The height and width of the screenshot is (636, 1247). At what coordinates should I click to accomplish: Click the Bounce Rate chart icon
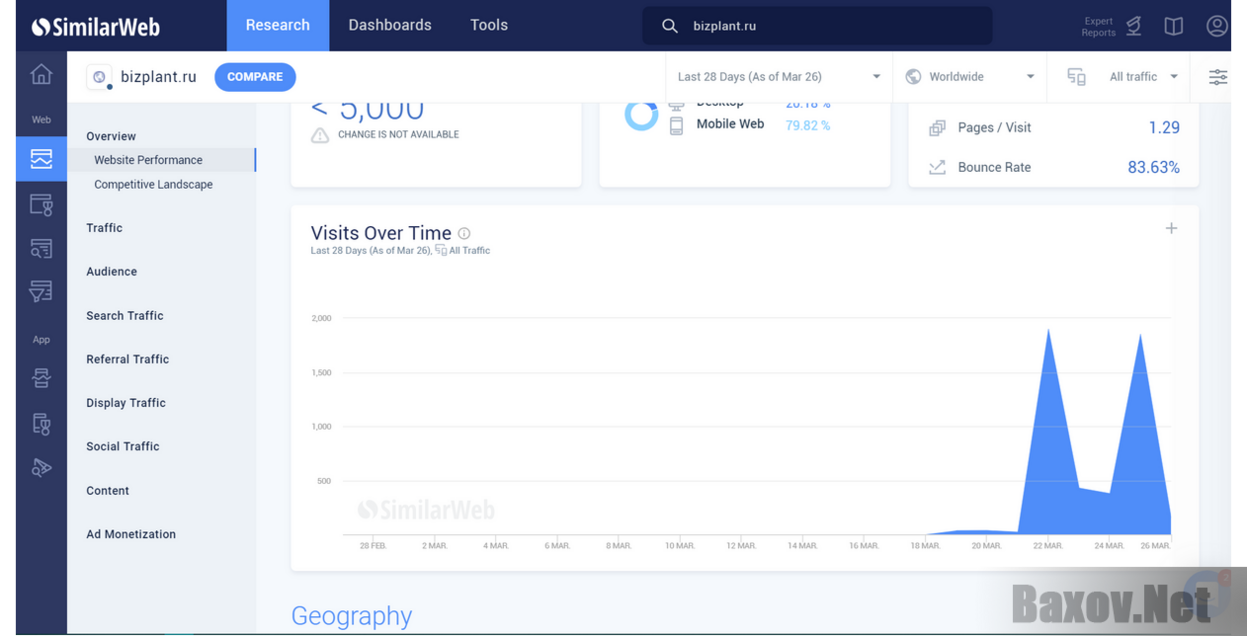point(937,167)
